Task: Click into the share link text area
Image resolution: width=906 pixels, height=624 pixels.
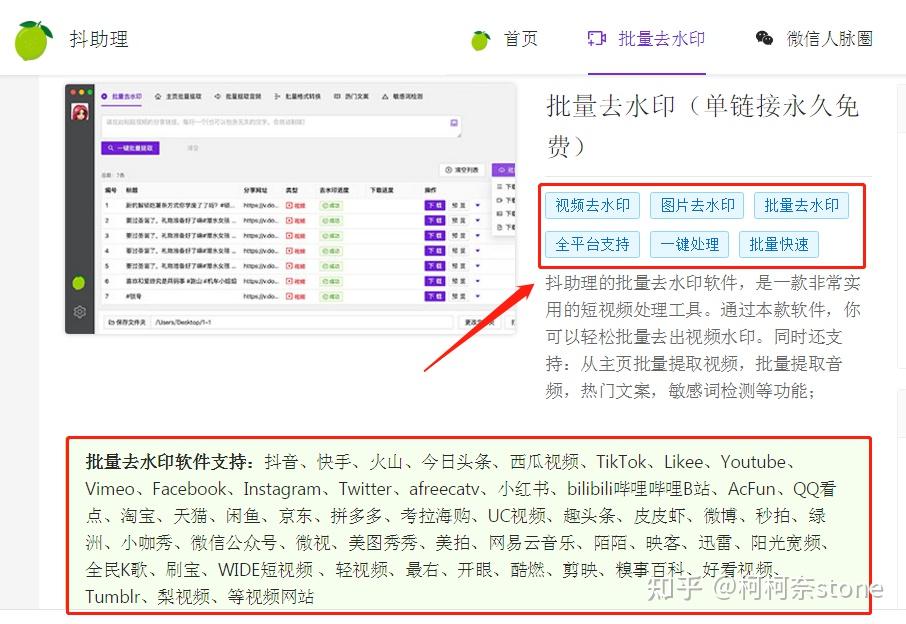Action: tap(281, 127)
